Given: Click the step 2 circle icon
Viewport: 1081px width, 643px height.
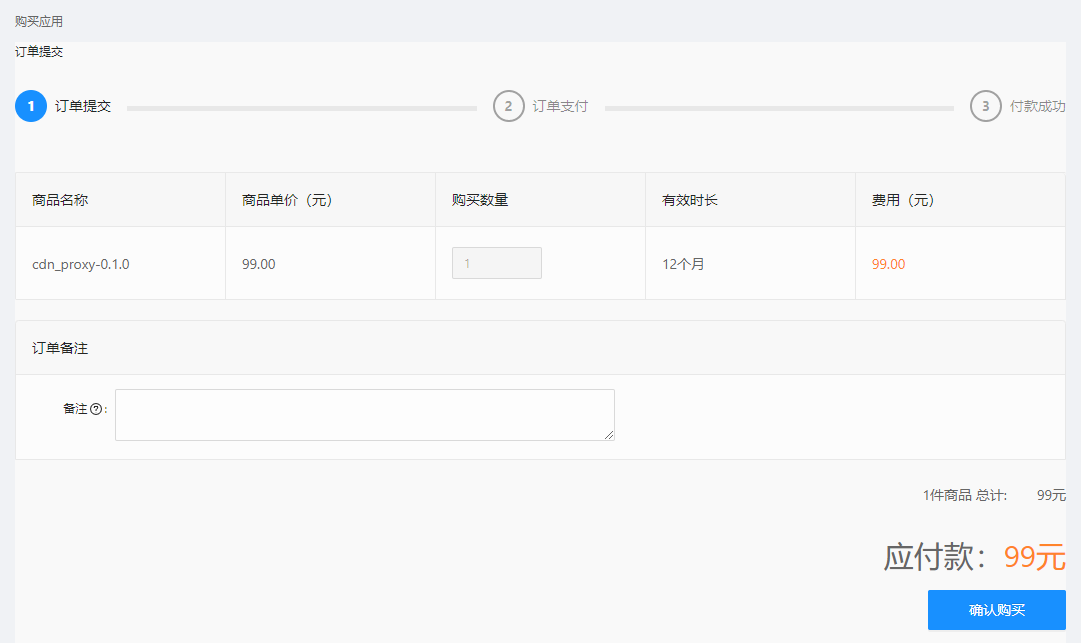Looking at the screenshot, I should pos(508,106).
